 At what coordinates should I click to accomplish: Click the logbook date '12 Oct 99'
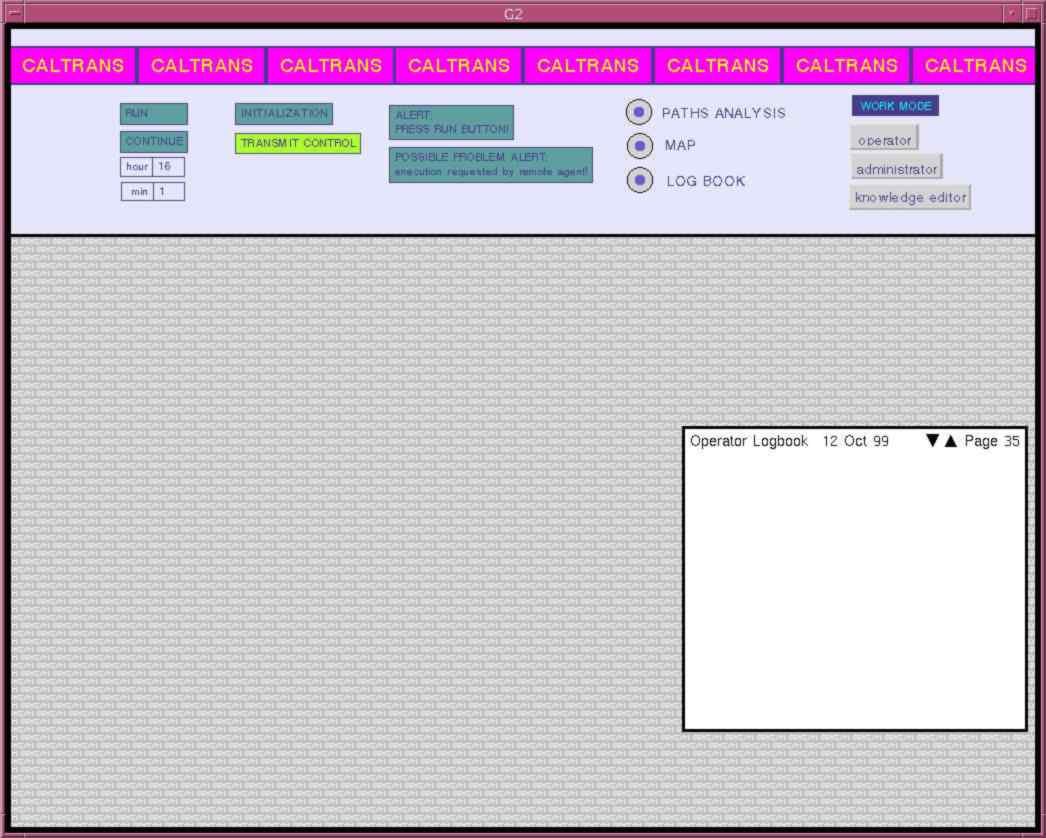click(855, 441)
